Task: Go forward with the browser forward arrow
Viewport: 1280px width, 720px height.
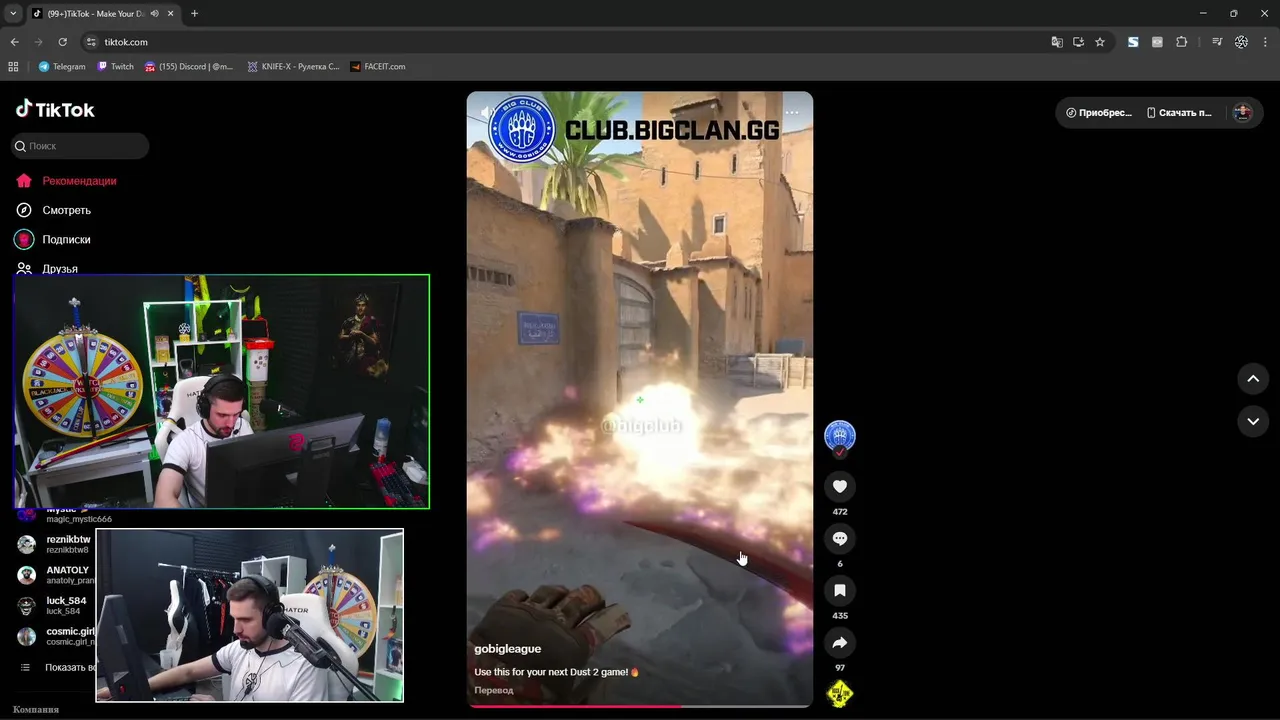Action: tap(39, 42)
